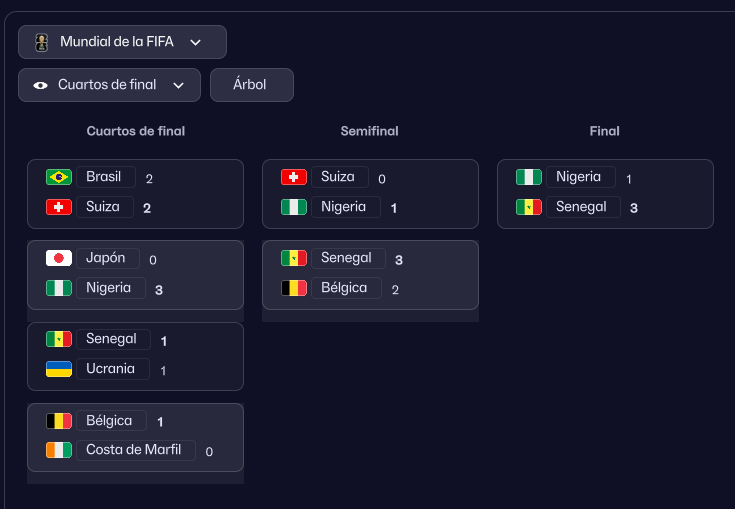This screenshot has width=735, height=509.
Task: Click Ukraine flag in quarterfinals
Action: [59, 369]
